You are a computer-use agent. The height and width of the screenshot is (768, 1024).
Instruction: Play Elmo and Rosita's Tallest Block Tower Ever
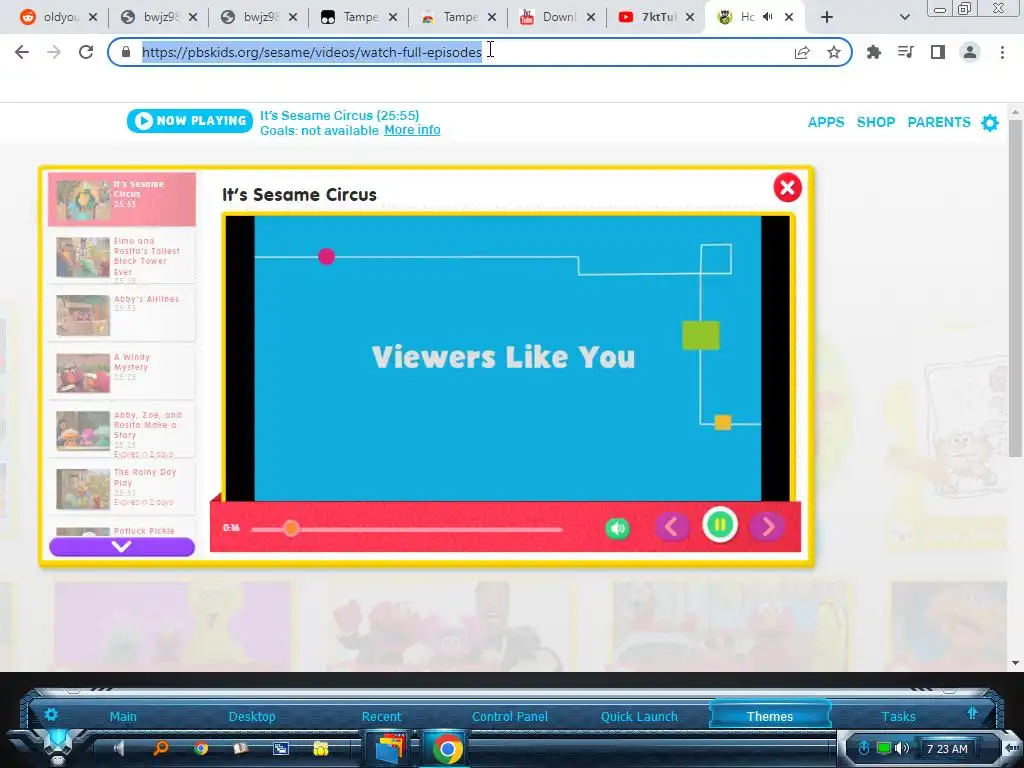pos(122,257)
